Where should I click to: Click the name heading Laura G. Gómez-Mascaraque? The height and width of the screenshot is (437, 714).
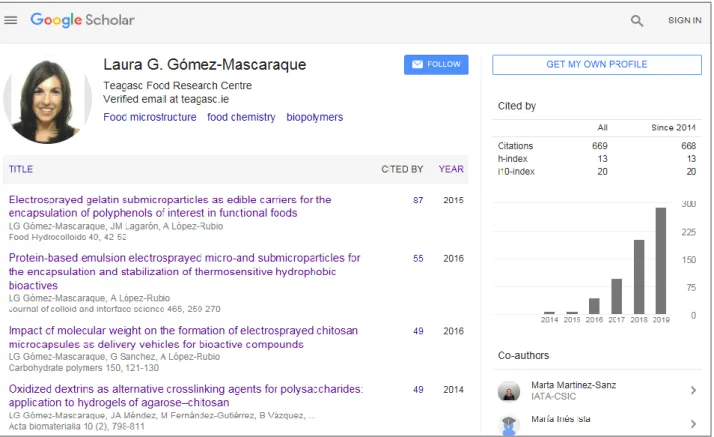[x=204, y=65]
